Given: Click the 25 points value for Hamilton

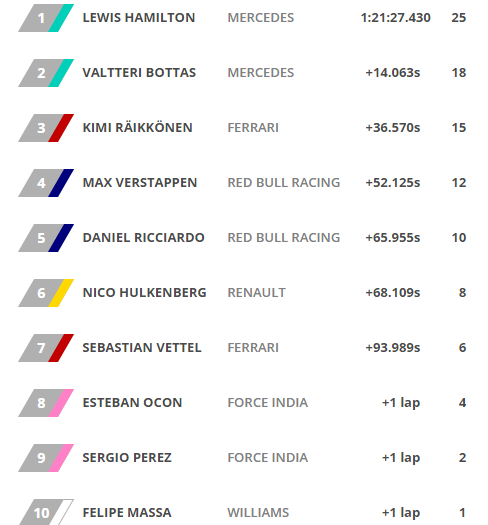Looking at the screenshot, I should pos(459,18).
